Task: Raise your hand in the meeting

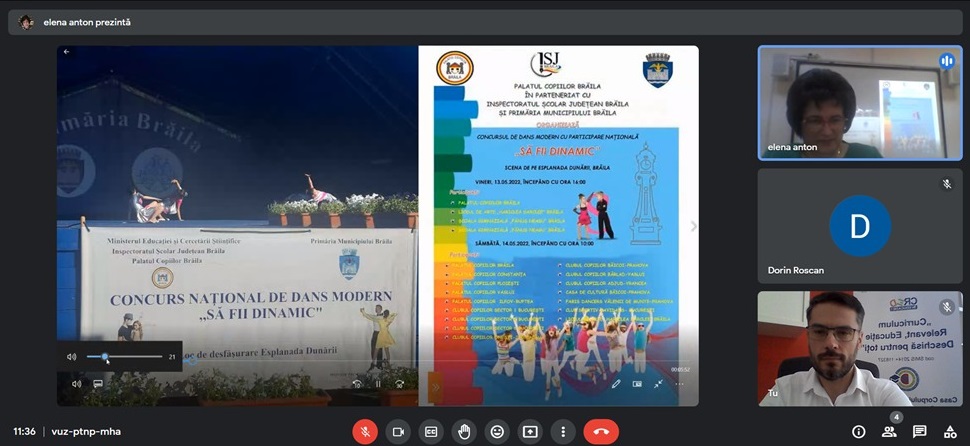Action: [x=464, y=431]
